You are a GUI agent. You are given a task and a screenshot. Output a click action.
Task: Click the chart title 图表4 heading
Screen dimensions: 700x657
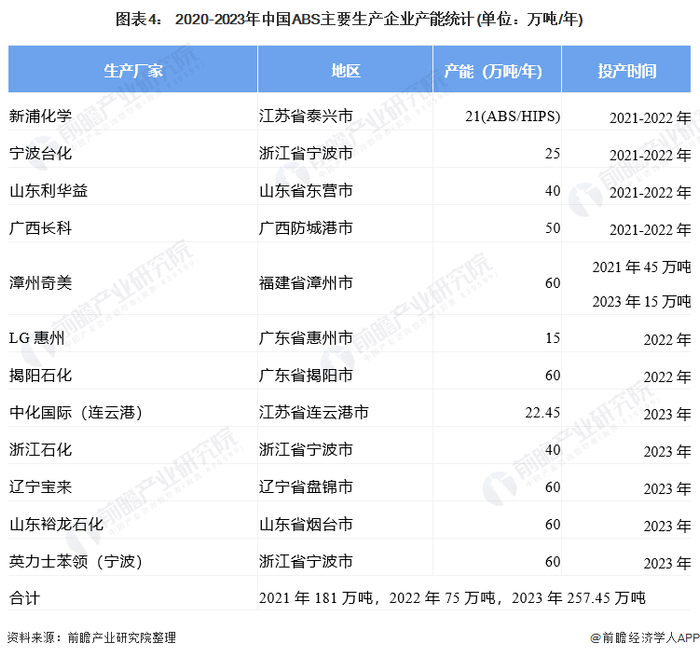[x=349, y=19]
